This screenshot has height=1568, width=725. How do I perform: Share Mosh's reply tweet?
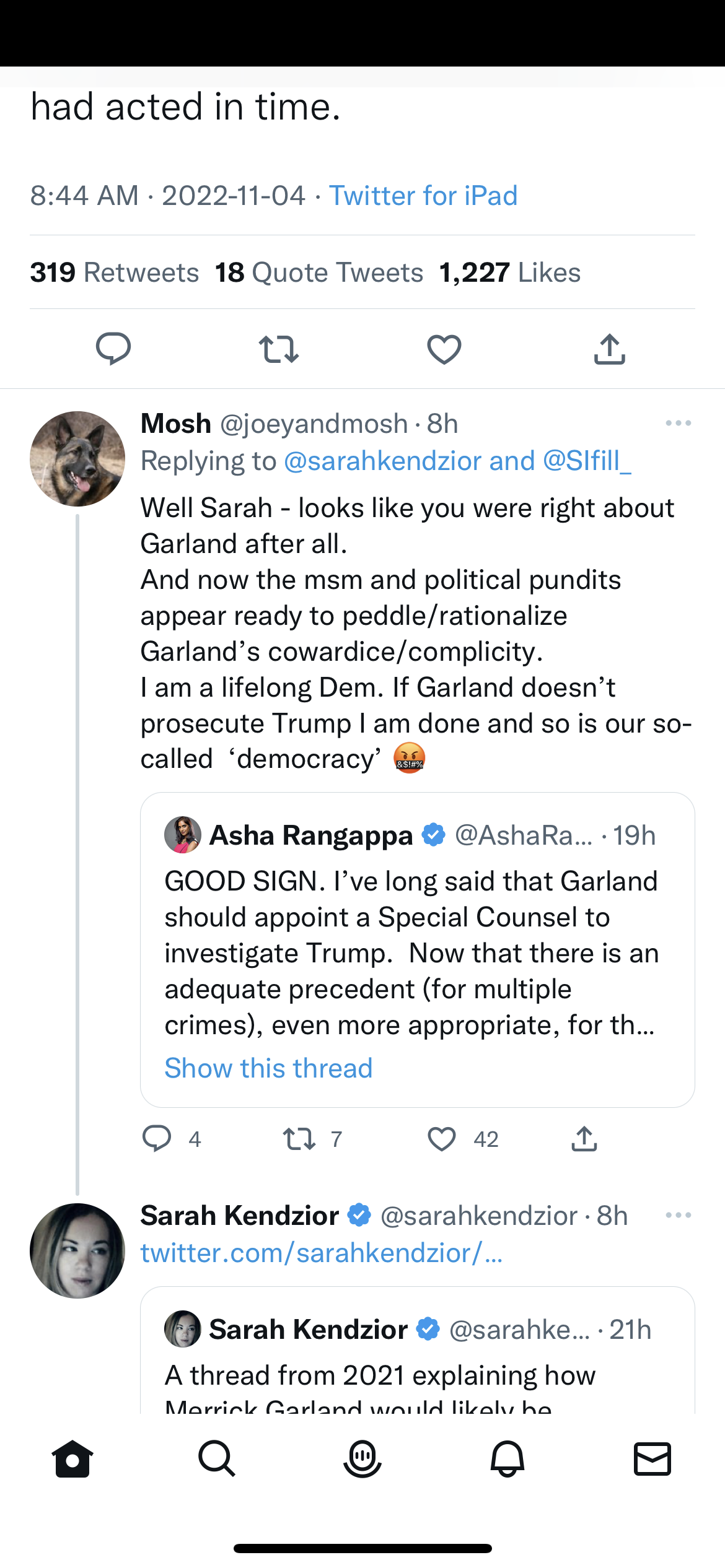click(584, 1138)
